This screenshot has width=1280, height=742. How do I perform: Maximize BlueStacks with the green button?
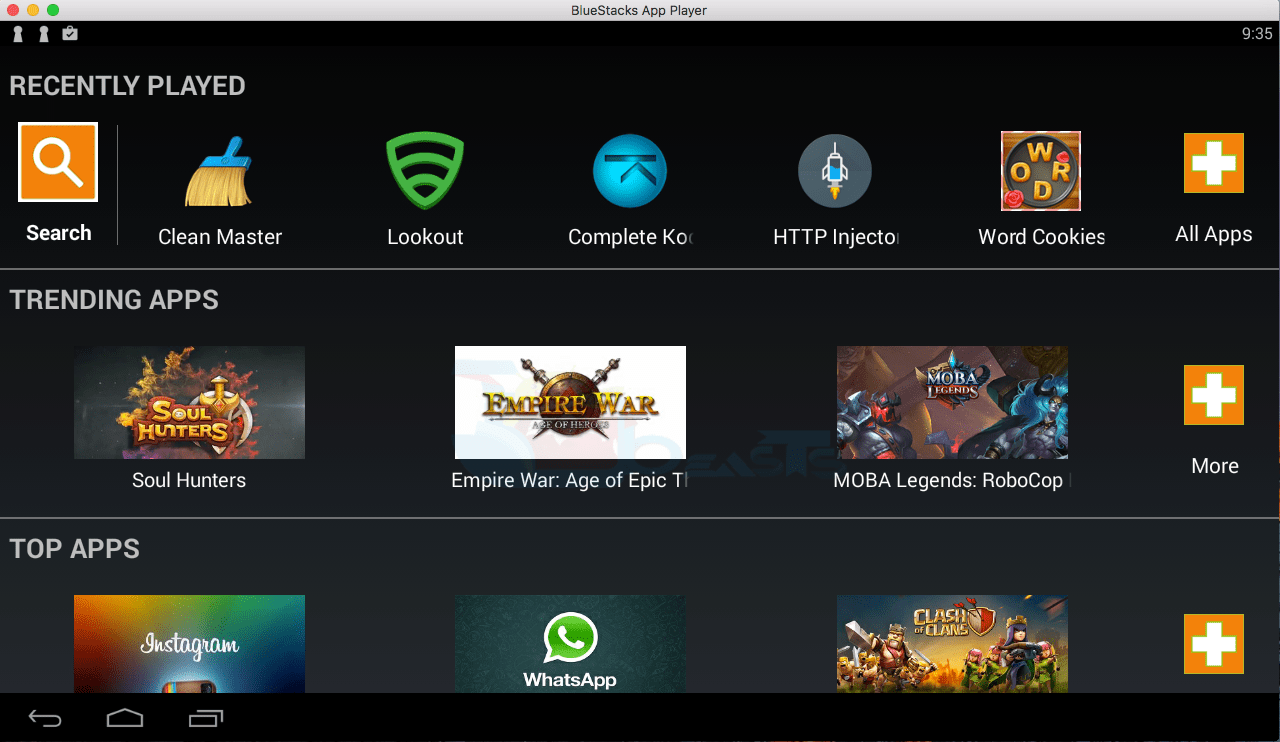pos(53,10)
